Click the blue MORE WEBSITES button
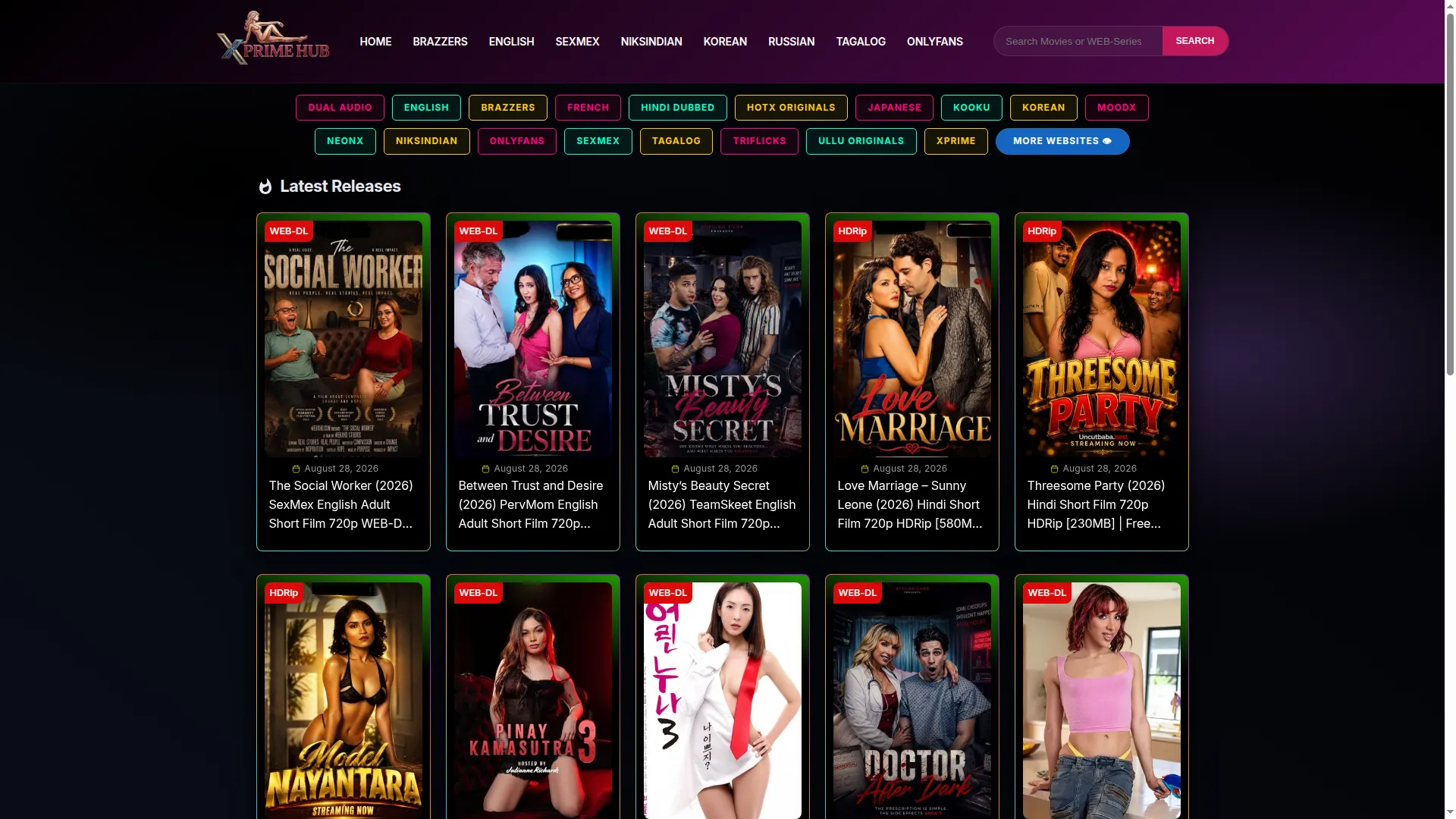This screenshot has height=819, width=1456. click(1062, 141)
